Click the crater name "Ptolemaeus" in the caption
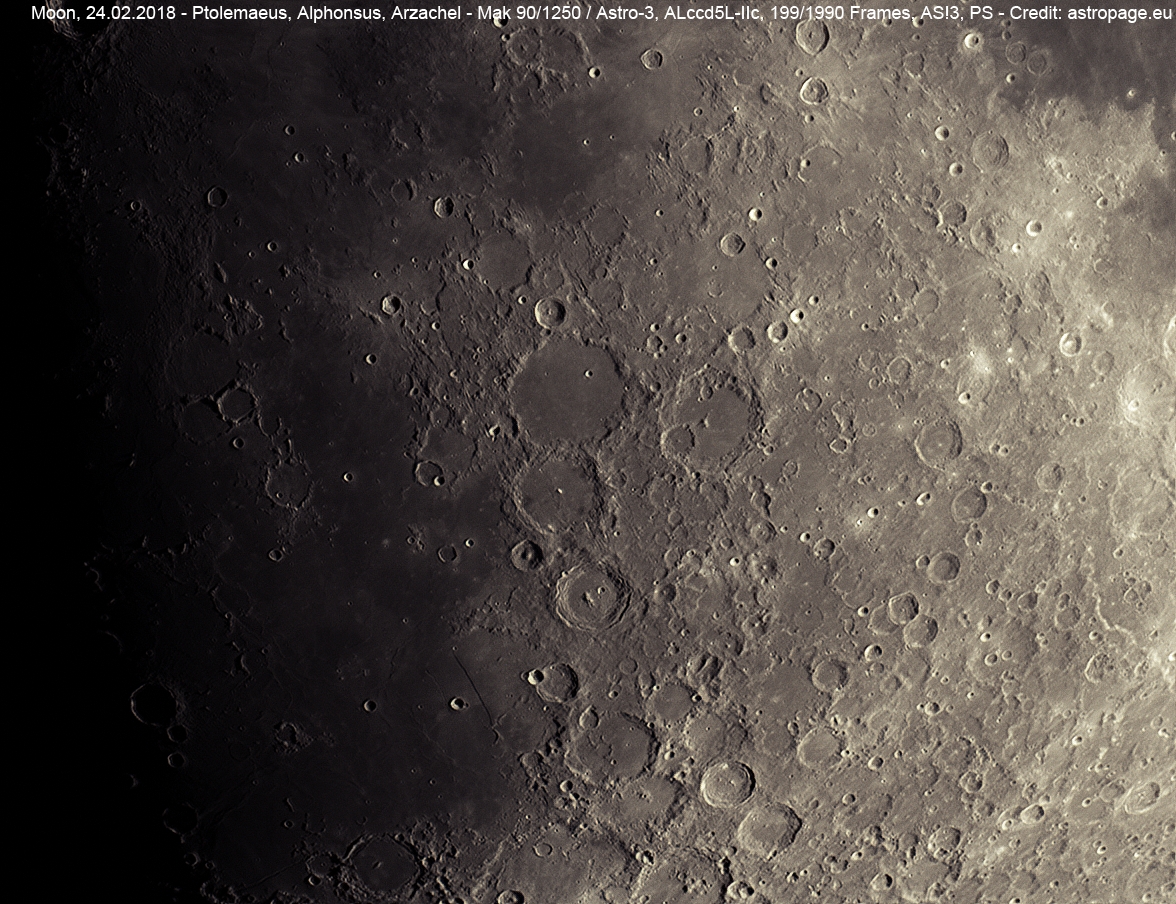The image size is (1176, 904). pos(239,14)
